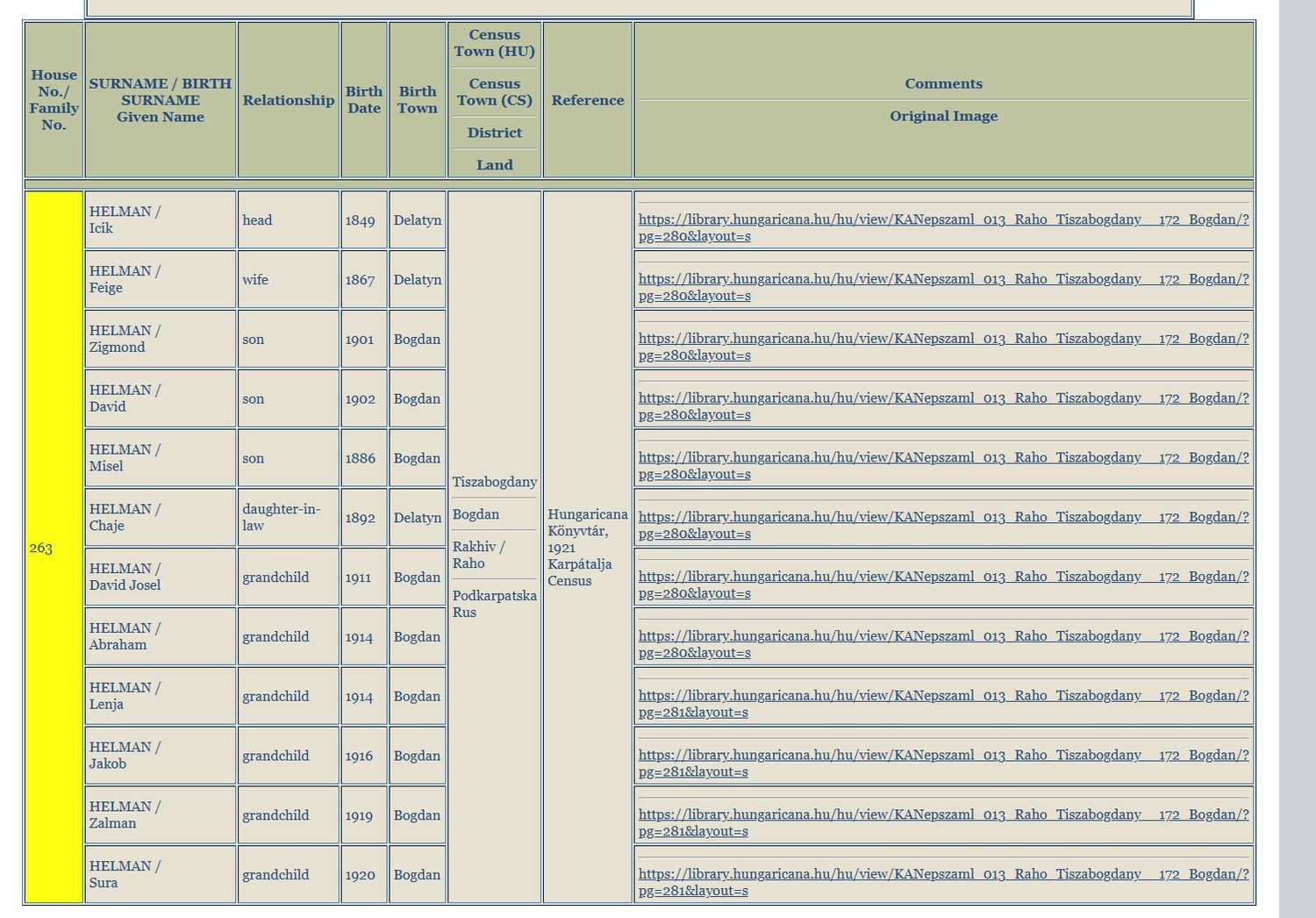Click the 'Hungaricana Könyvtár, 1921 Karpátalja Census' reference
Screen dimensions: 1316x918
click(588, 547)
